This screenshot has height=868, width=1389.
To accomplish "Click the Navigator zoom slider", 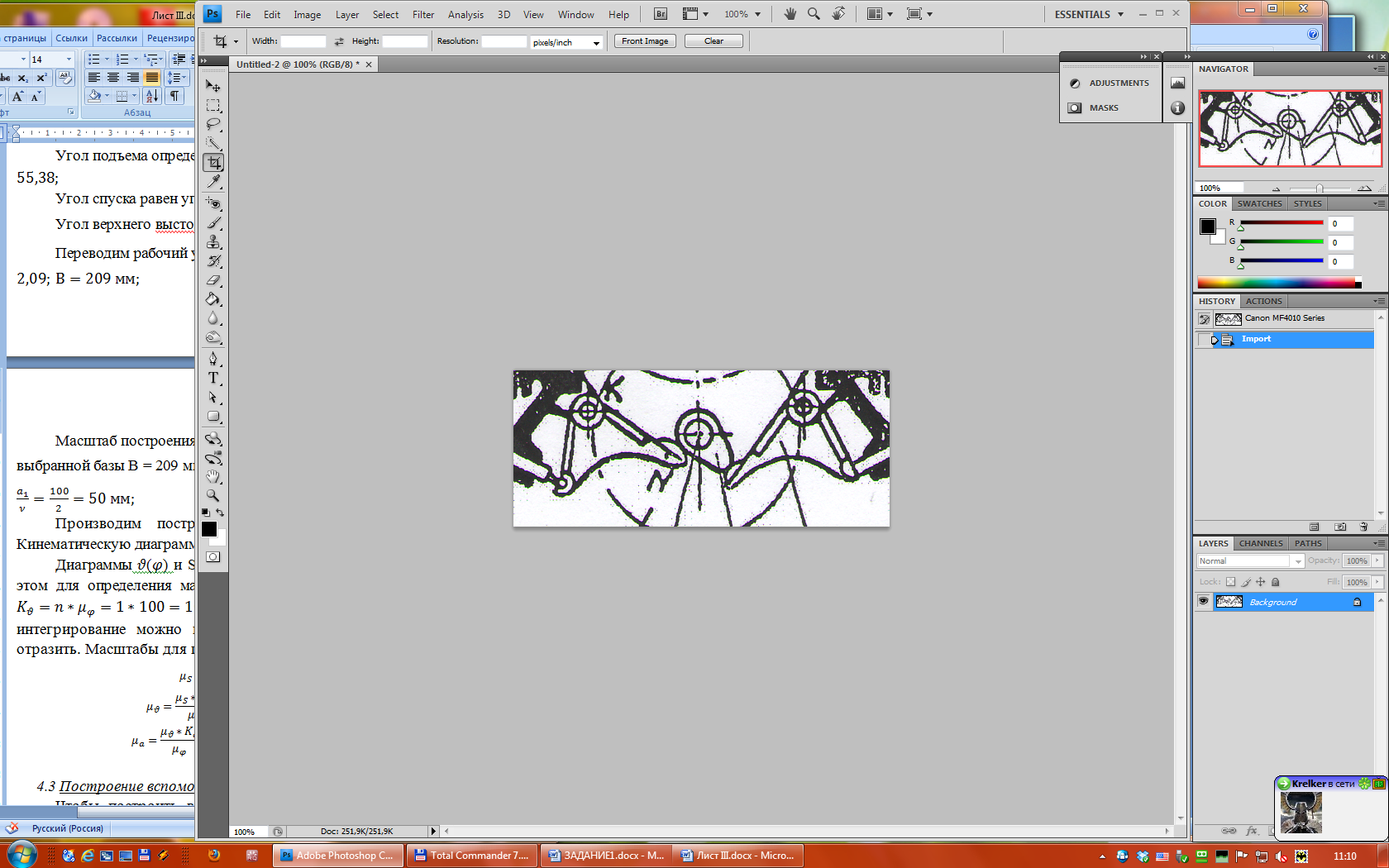I will tap(1320, 188).
